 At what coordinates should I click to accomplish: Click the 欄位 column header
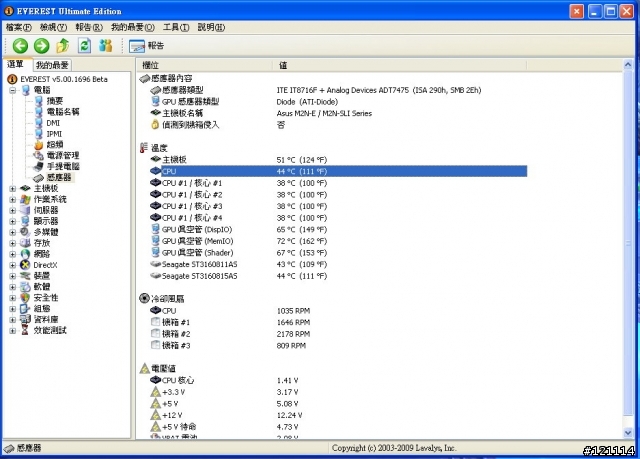tap(205, 65)
